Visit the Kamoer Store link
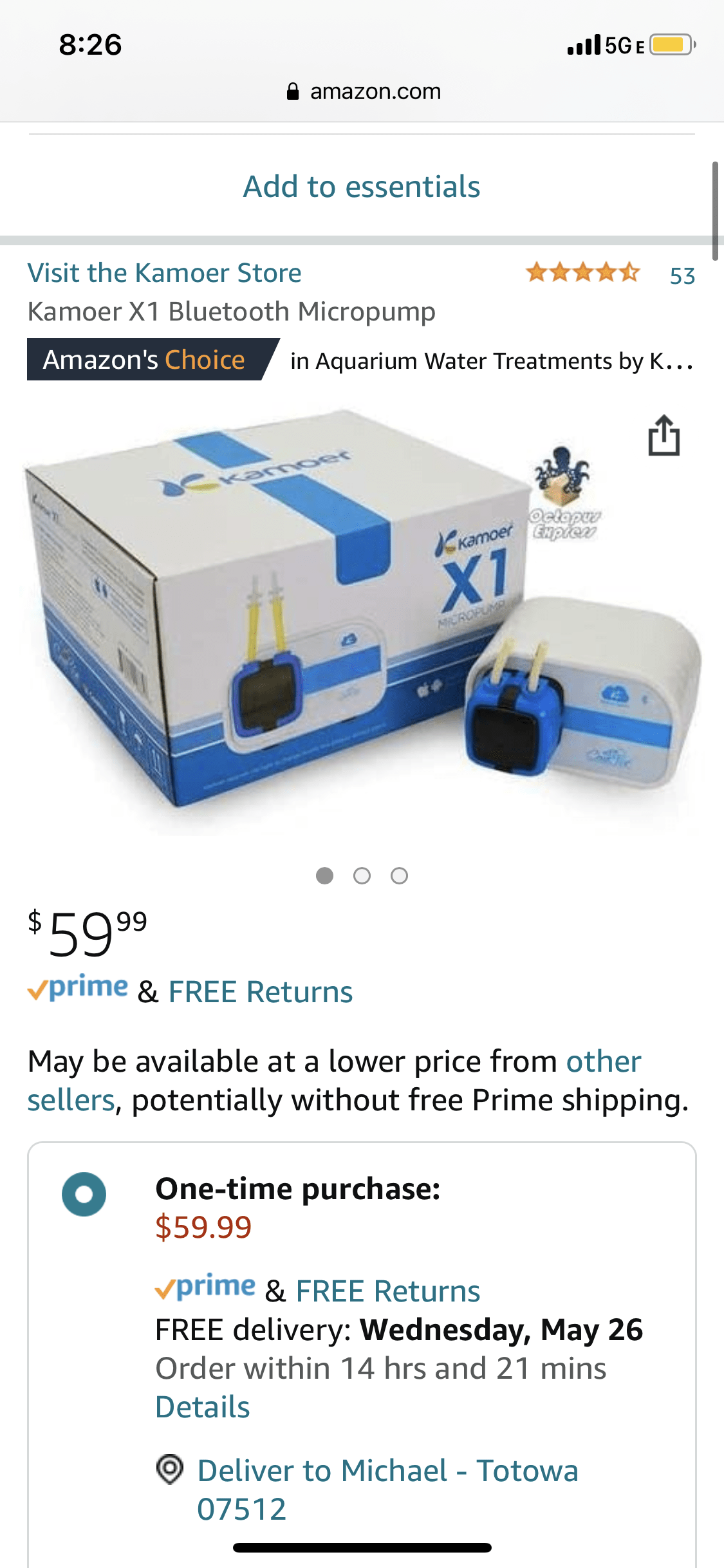 (164, 273)
